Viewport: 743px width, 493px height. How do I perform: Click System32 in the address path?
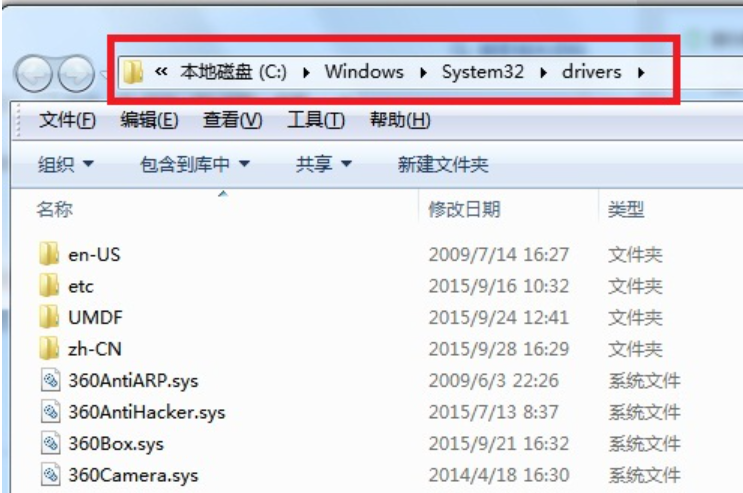pyautogui.click(x=483, y=72)
